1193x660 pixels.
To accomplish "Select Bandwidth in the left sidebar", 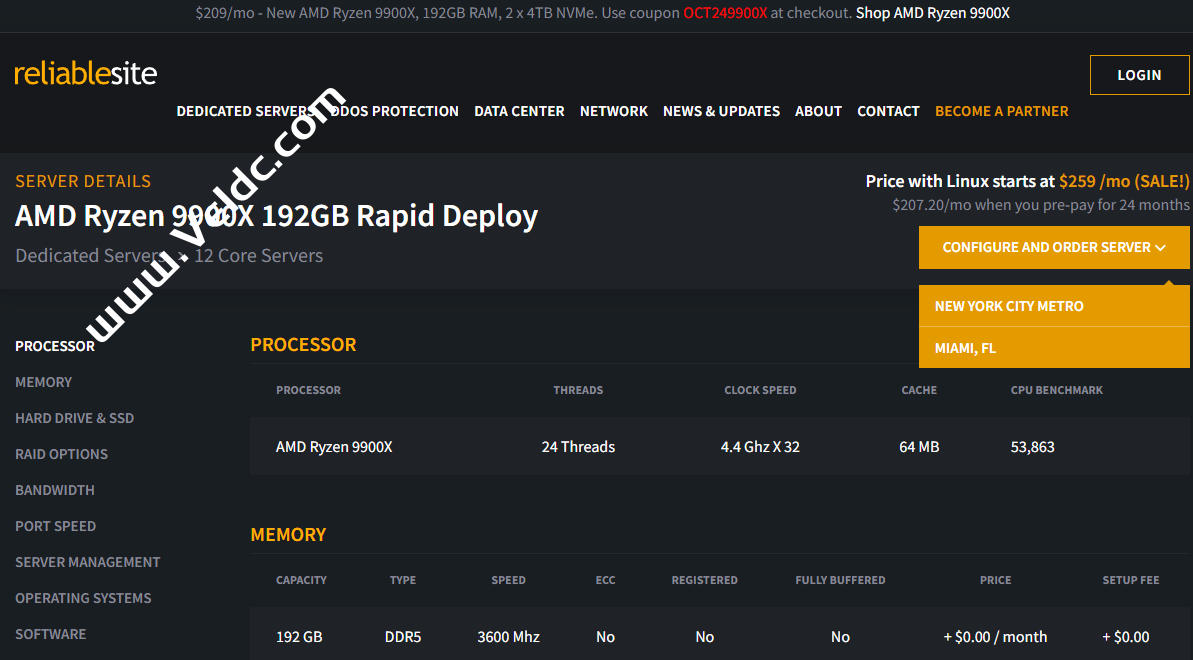I will (x=55, y=490).
